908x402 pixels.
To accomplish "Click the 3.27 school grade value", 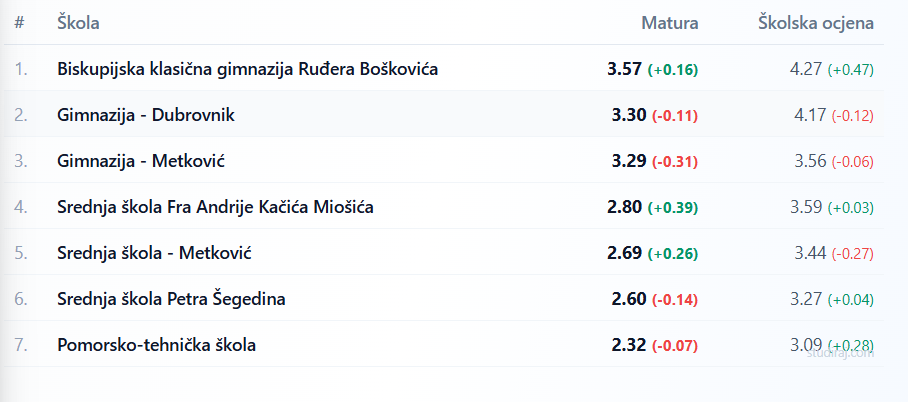I will (x=806, y=299).
